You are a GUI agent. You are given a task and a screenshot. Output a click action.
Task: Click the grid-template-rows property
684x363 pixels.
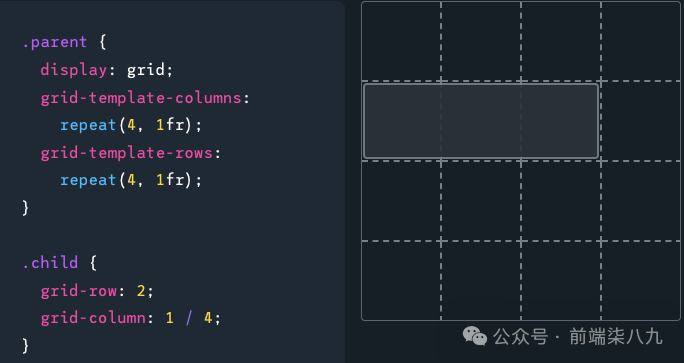pyautogui.click(x=127, y=153)
